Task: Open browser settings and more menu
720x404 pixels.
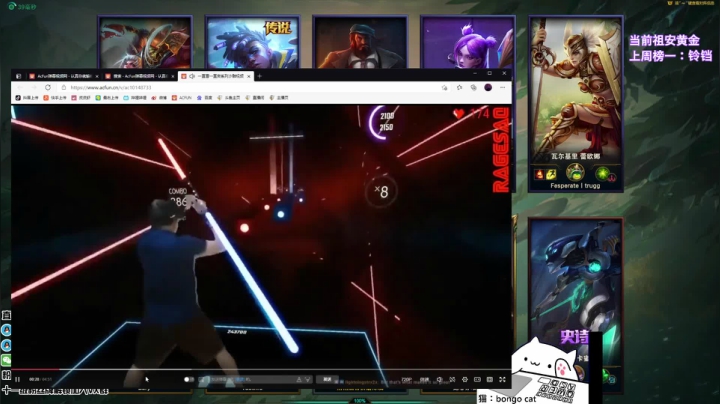Action: pyautogui.click(x=503, y=87)
